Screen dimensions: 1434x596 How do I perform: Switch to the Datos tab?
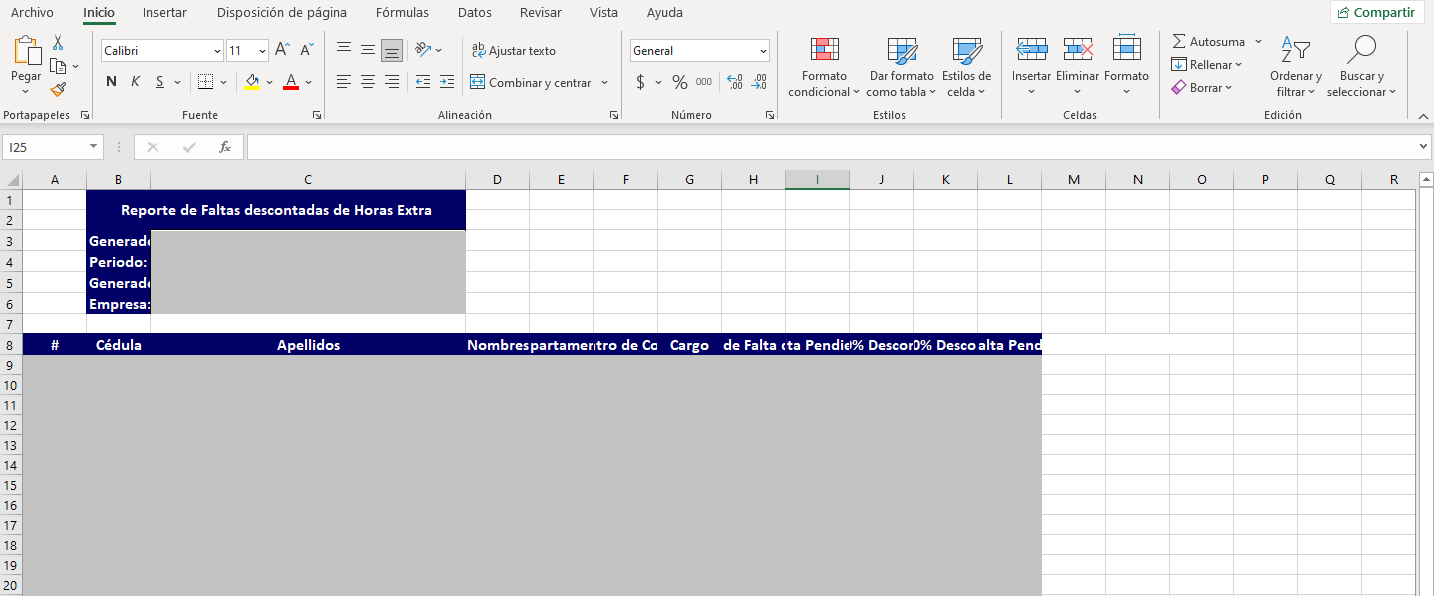[475, 13]
